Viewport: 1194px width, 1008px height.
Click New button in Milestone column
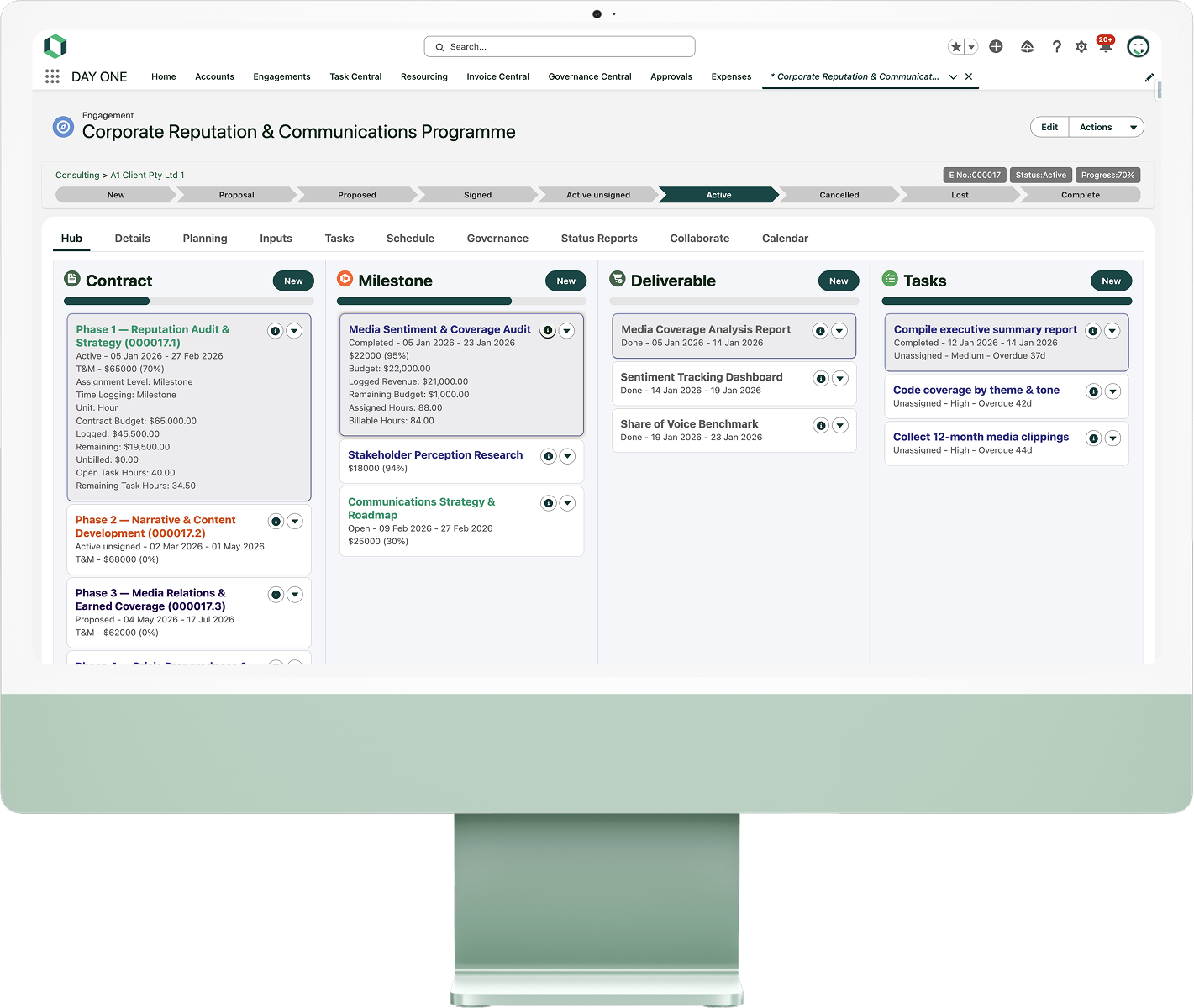tap(565, 281)
